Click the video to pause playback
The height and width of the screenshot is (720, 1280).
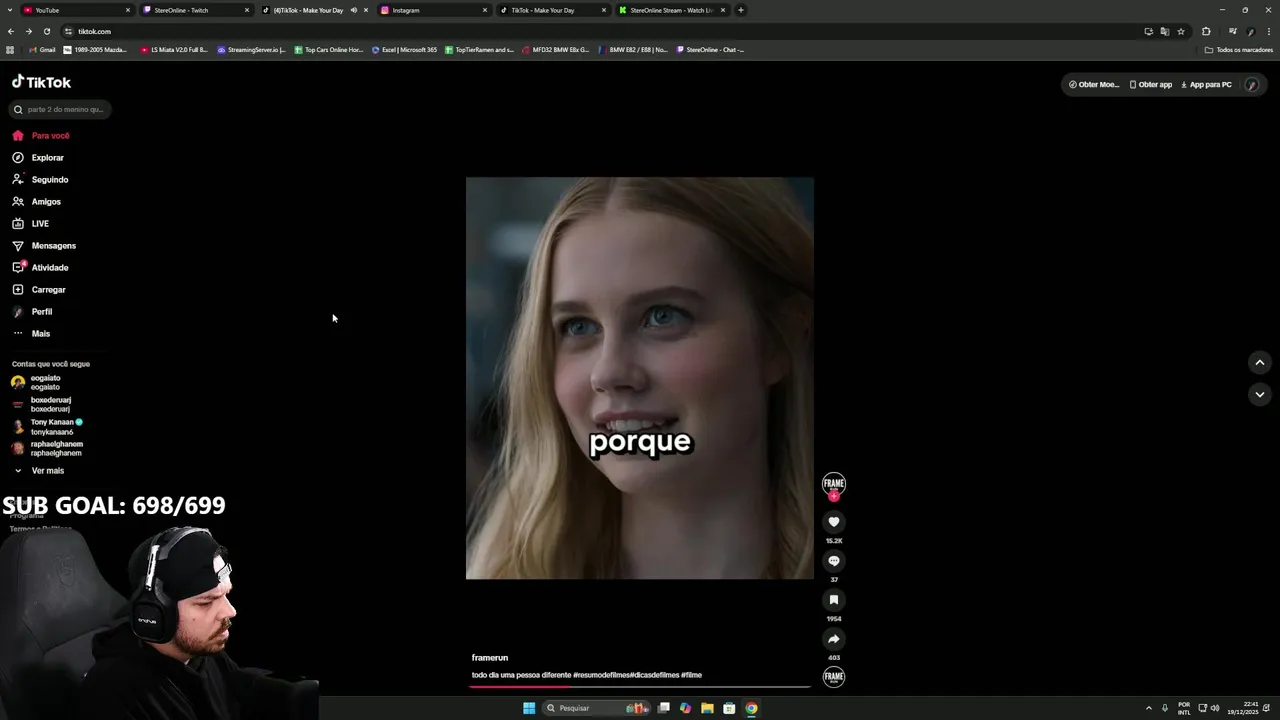coord(640,378)
